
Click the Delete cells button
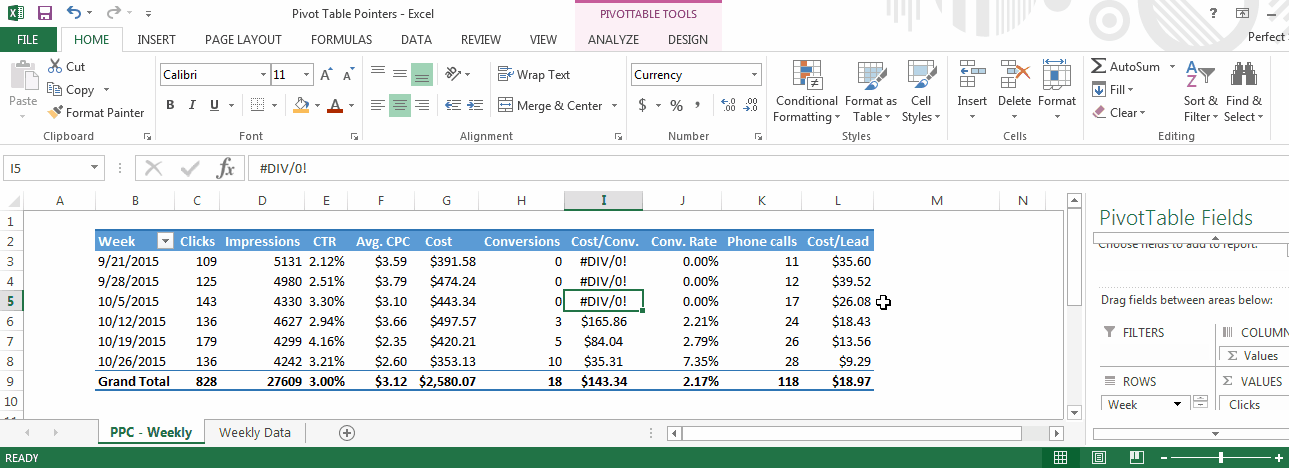point(1014,91)
